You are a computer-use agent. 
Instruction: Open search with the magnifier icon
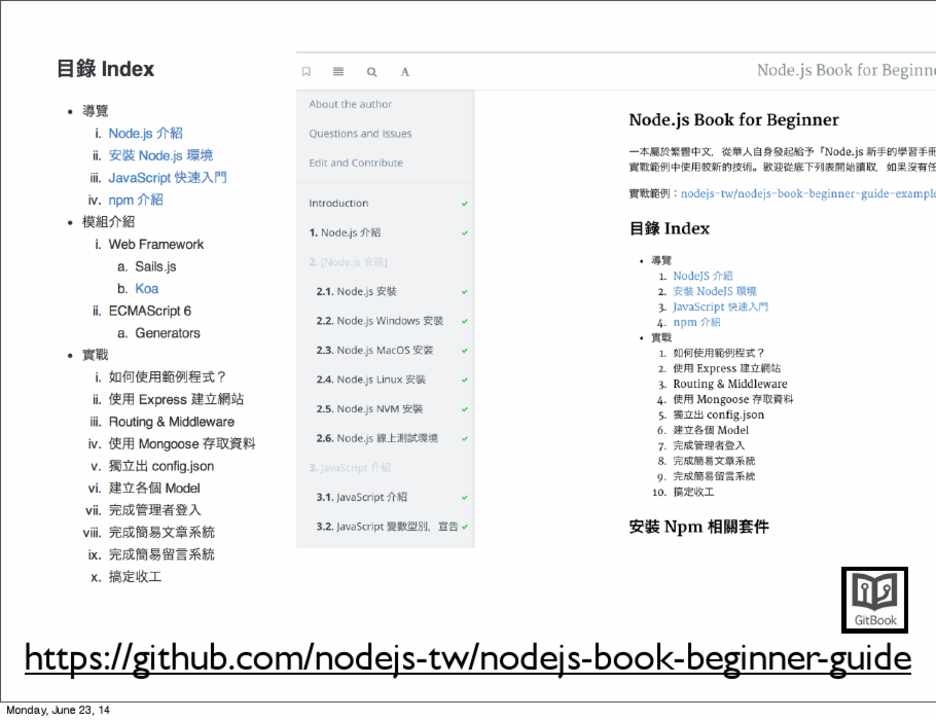371,72
